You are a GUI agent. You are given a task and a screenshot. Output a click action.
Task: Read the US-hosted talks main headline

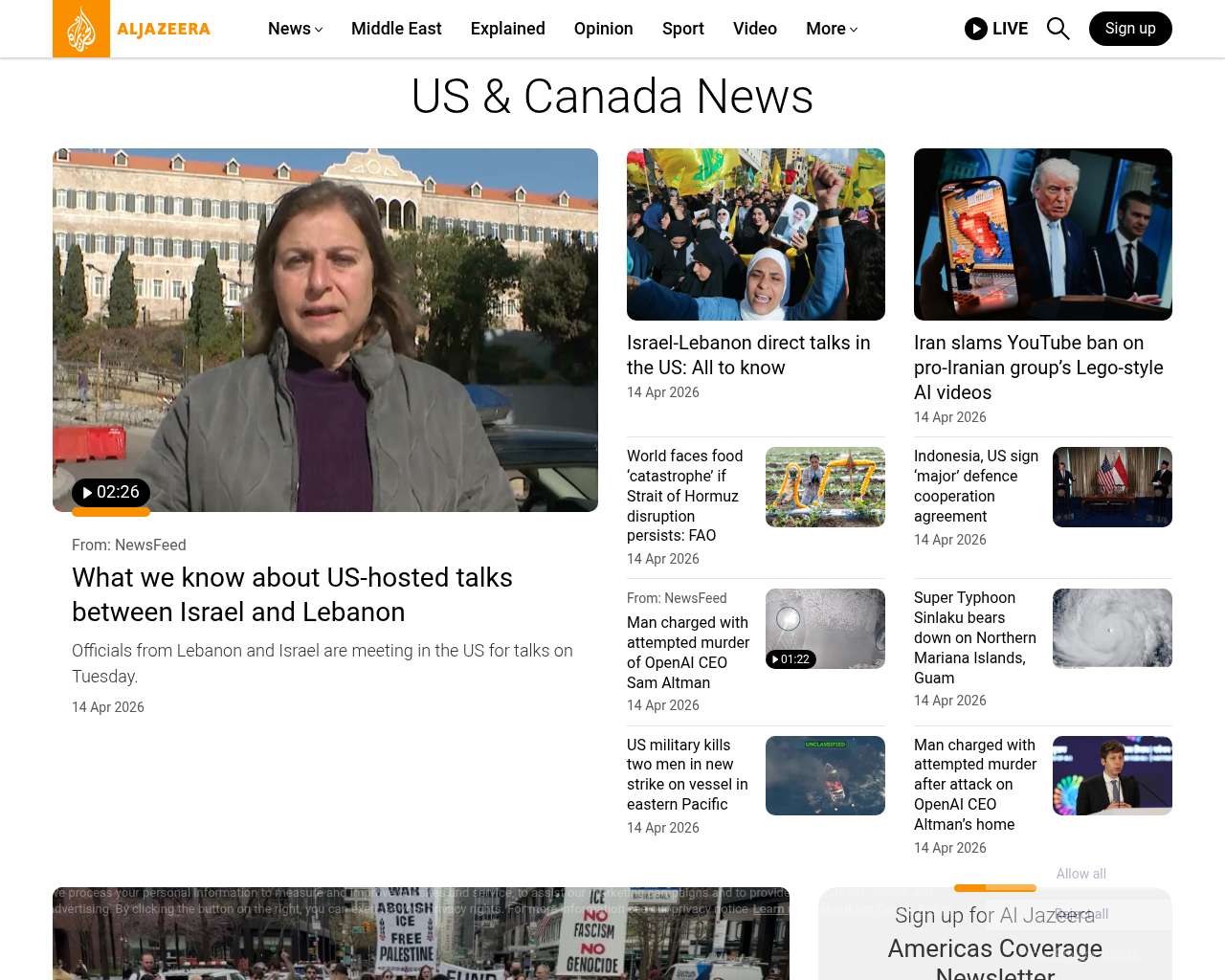(292, 594)
